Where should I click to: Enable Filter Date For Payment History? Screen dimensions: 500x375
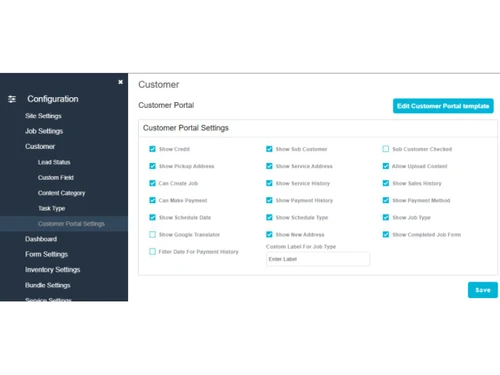(152, 252)
